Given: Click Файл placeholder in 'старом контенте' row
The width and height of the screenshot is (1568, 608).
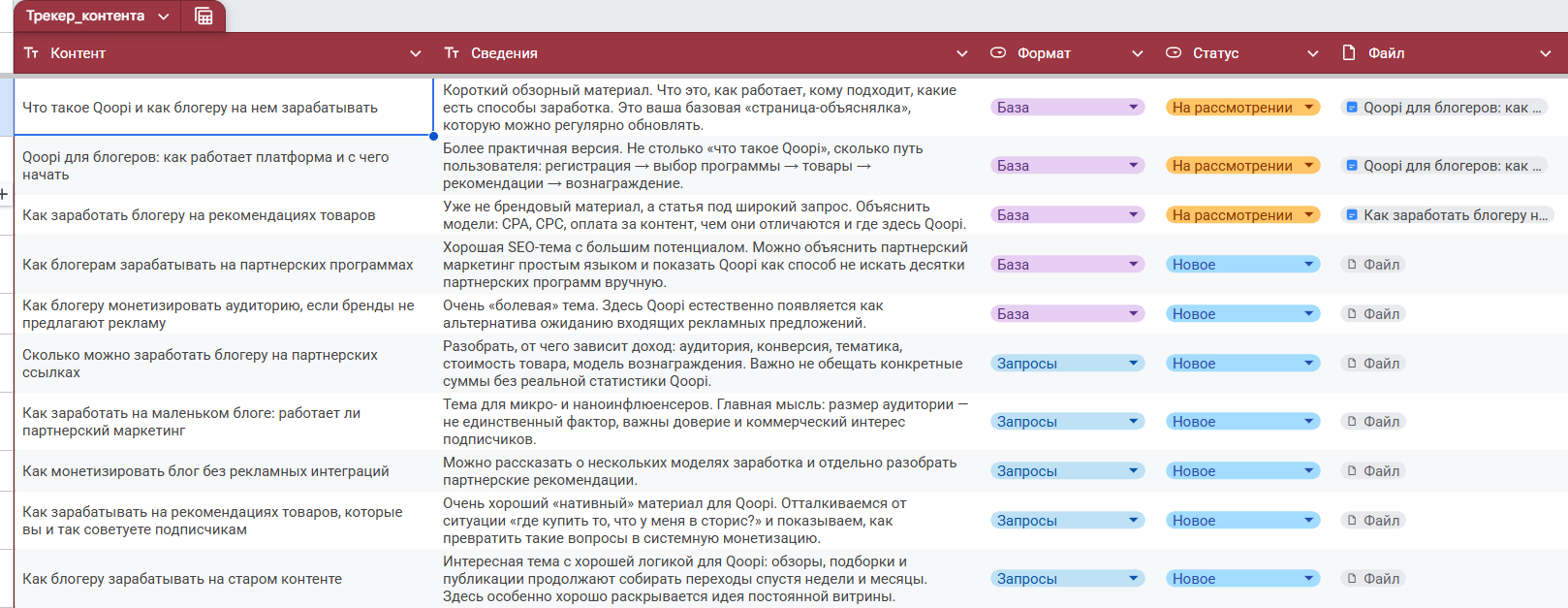Looking at the screenshot, I should [1373, 579].
